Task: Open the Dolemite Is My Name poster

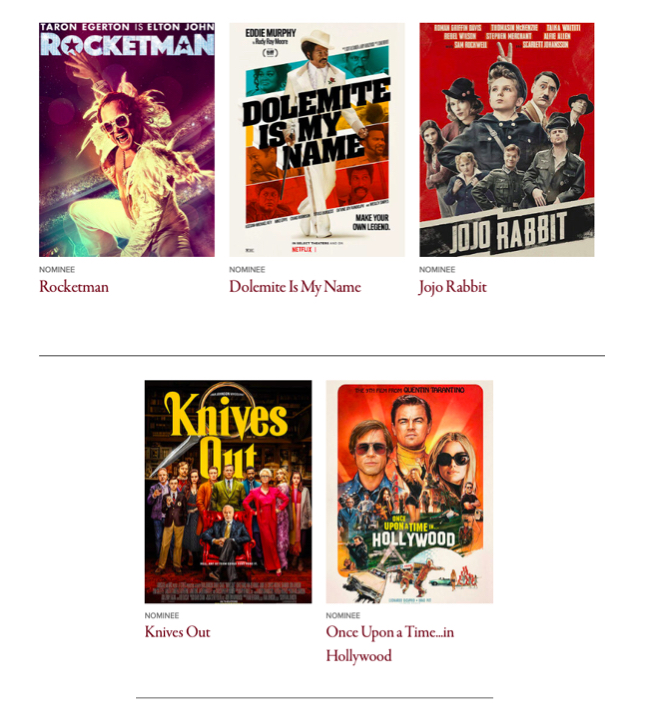Action: tap(317, 140)
